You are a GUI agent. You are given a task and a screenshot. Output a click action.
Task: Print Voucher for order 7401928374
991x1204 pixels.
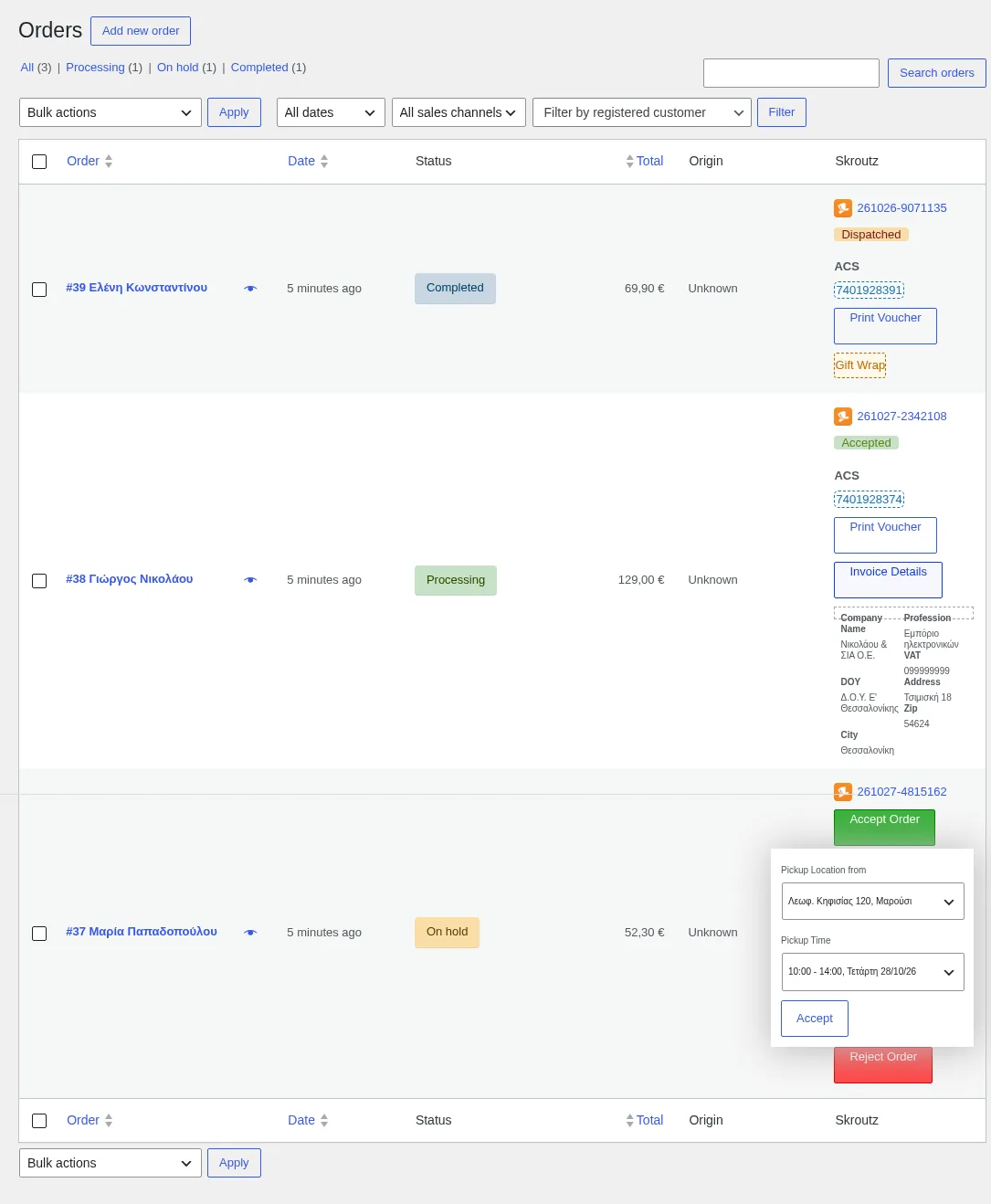885,535
